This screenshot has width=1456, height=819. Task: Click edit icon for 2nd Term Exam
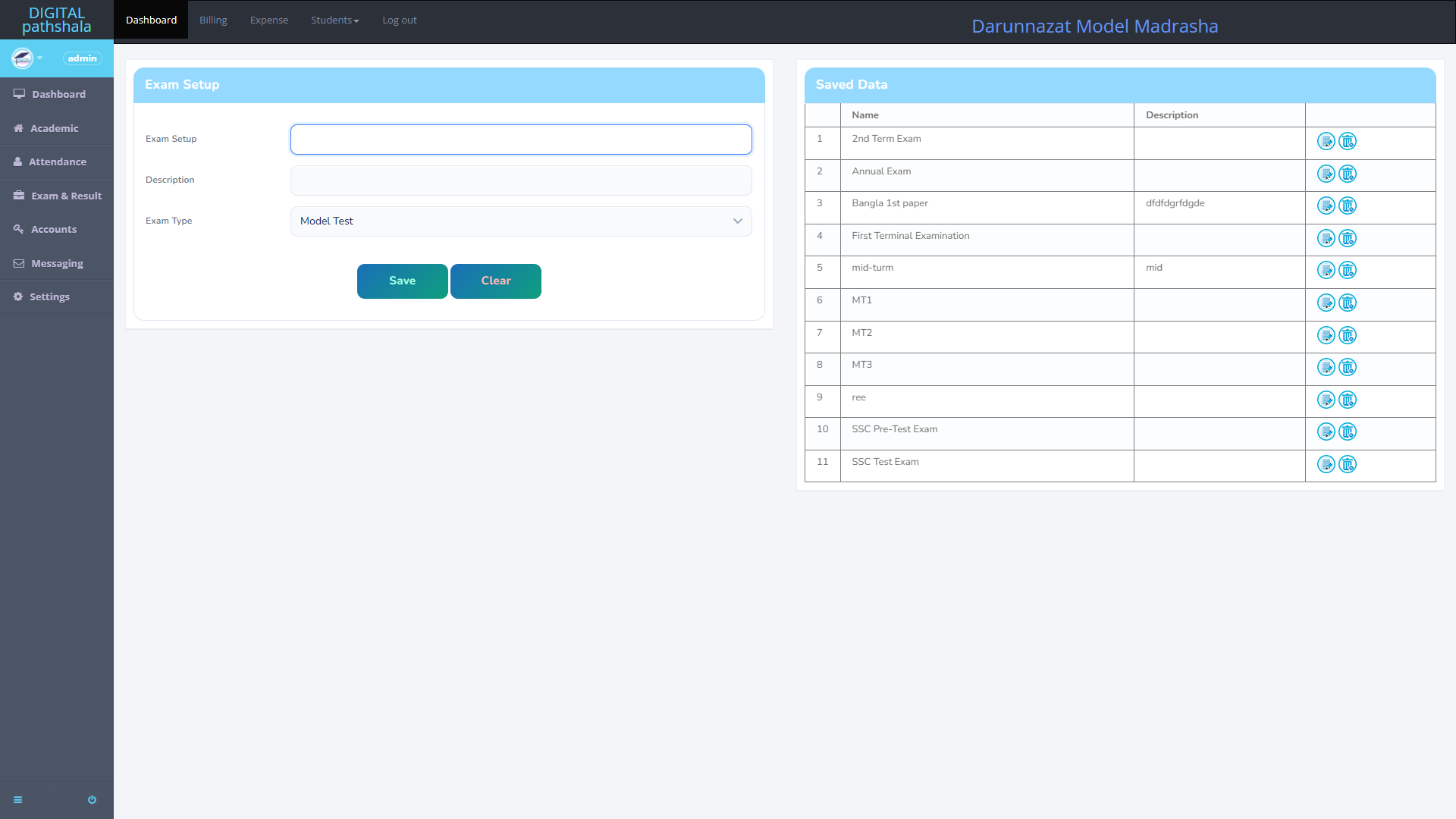coord(1326,142)
